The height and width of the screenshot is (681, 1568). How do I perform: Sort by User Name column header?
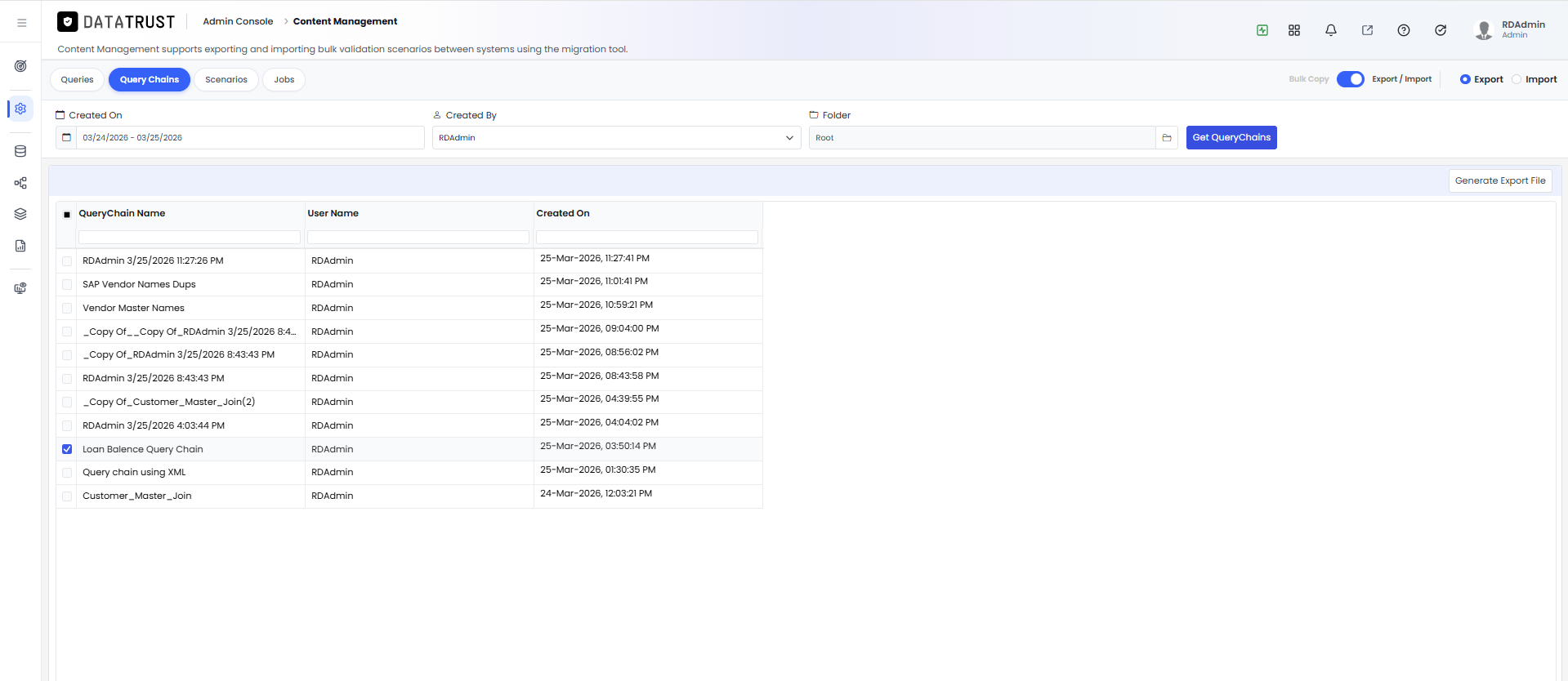(x=333, y=213)
